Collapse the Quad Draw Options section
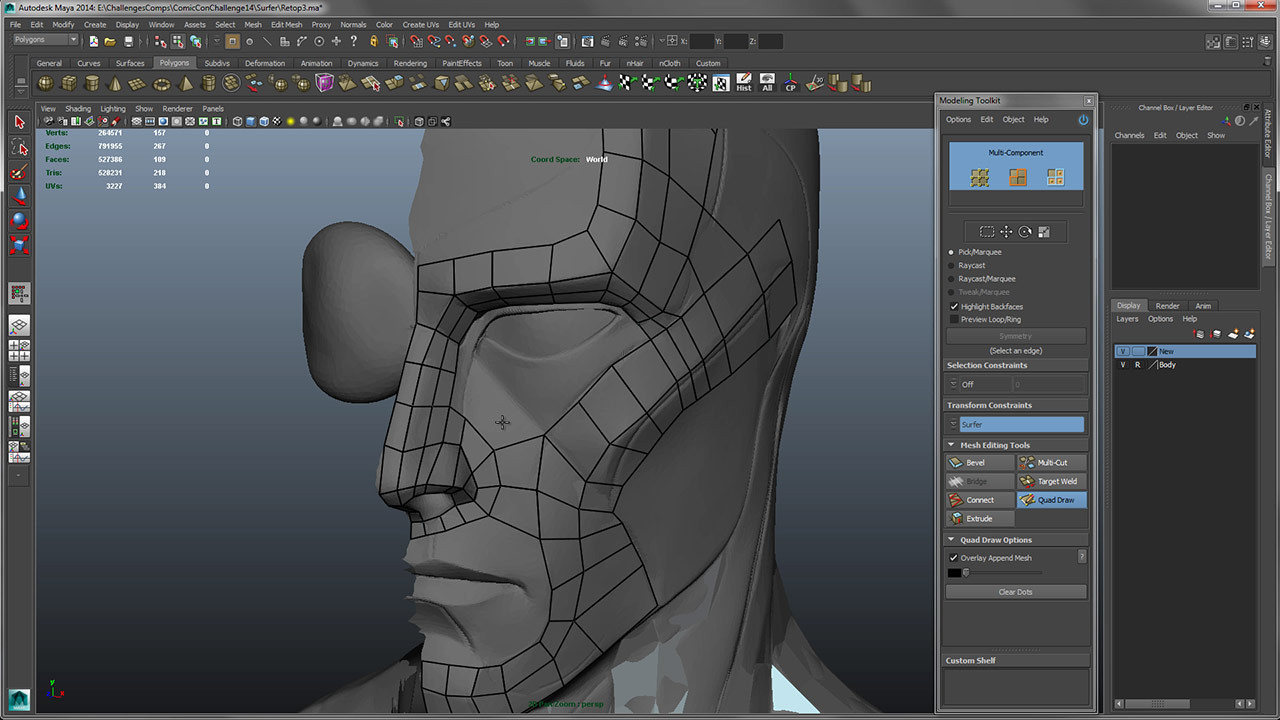The width and height of the screenshot is (1280, 720). [949, 539]
